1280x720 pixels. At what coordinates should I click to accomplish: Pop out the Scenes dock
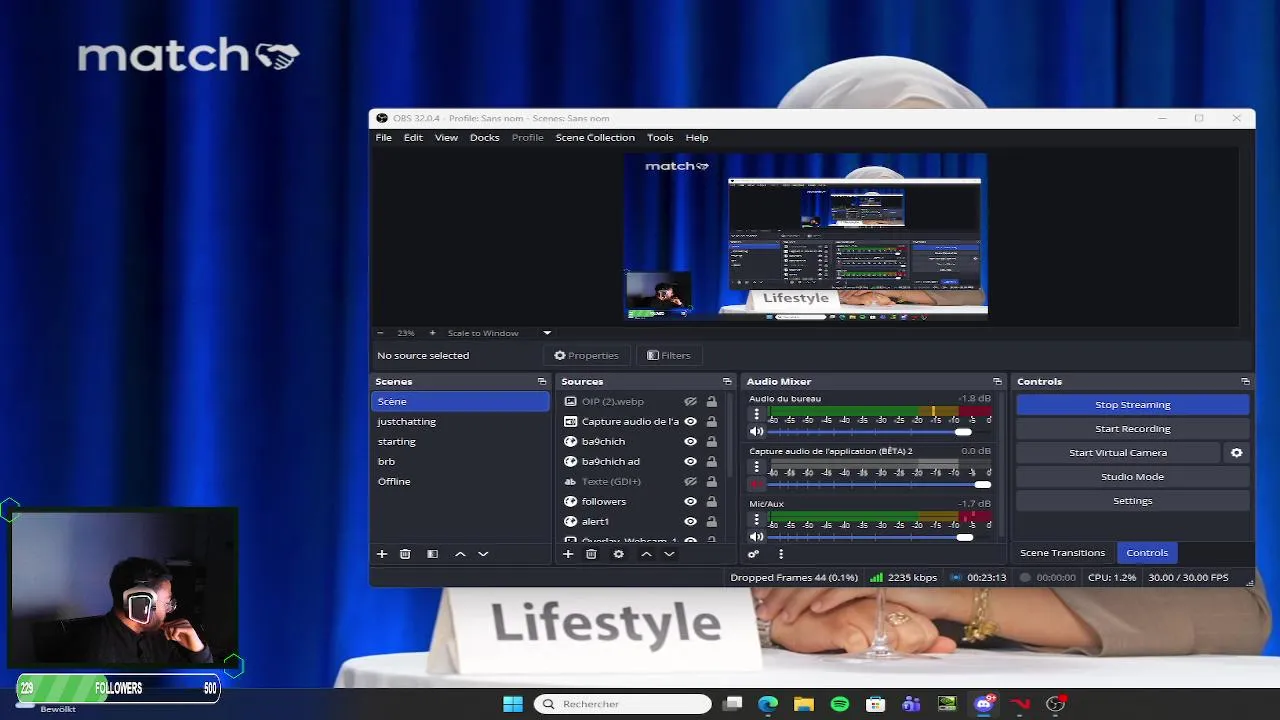(542, 382)
